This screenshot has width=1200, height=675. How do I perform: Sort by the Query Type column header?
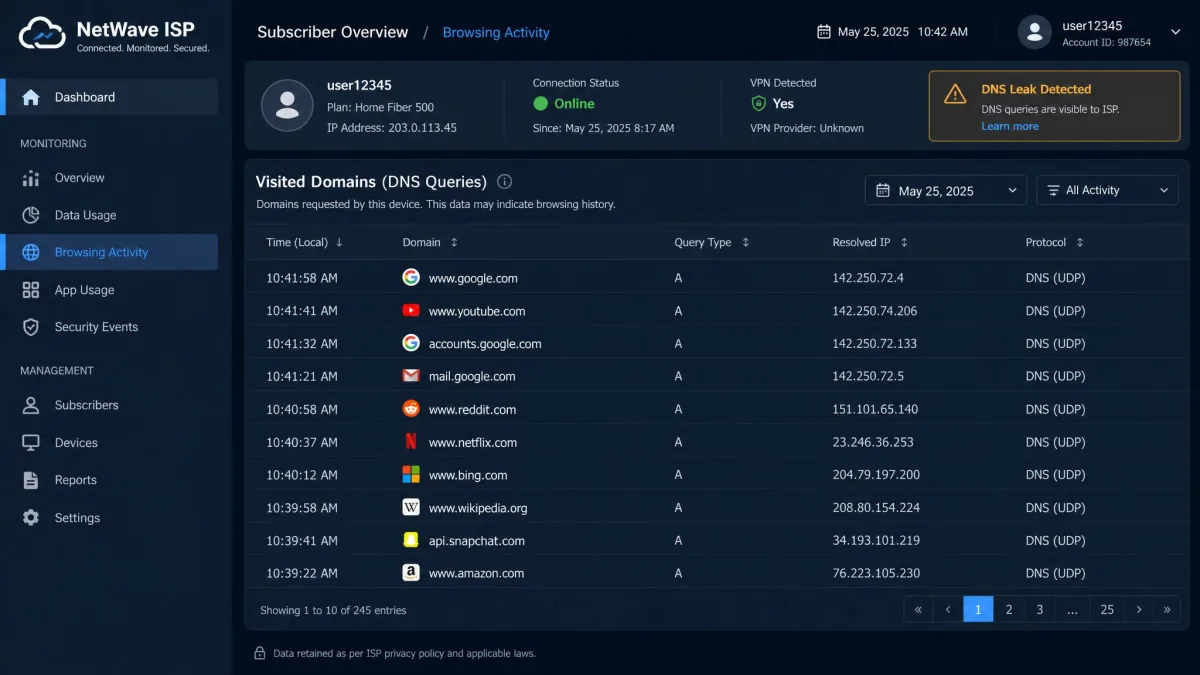tap(712, 242)
